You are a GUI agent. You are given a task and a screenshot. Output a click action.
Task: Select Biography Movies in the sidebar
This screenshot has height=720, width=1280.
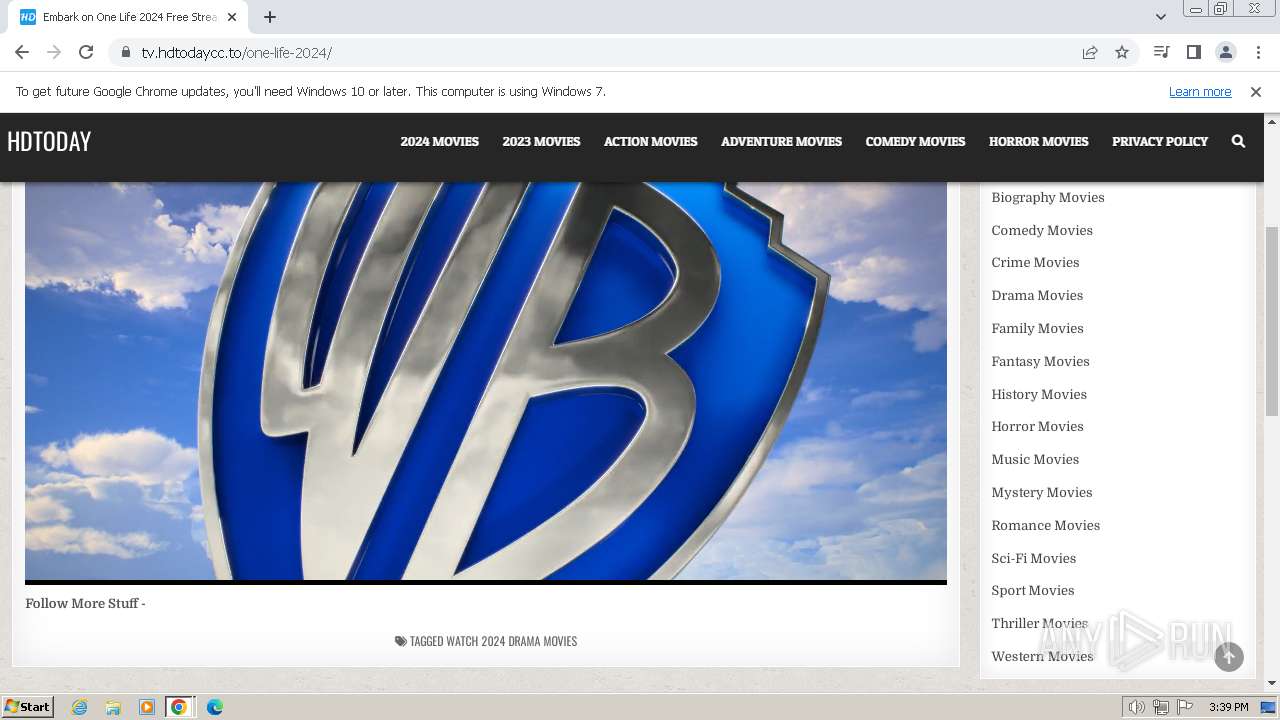click(1048, 197)
